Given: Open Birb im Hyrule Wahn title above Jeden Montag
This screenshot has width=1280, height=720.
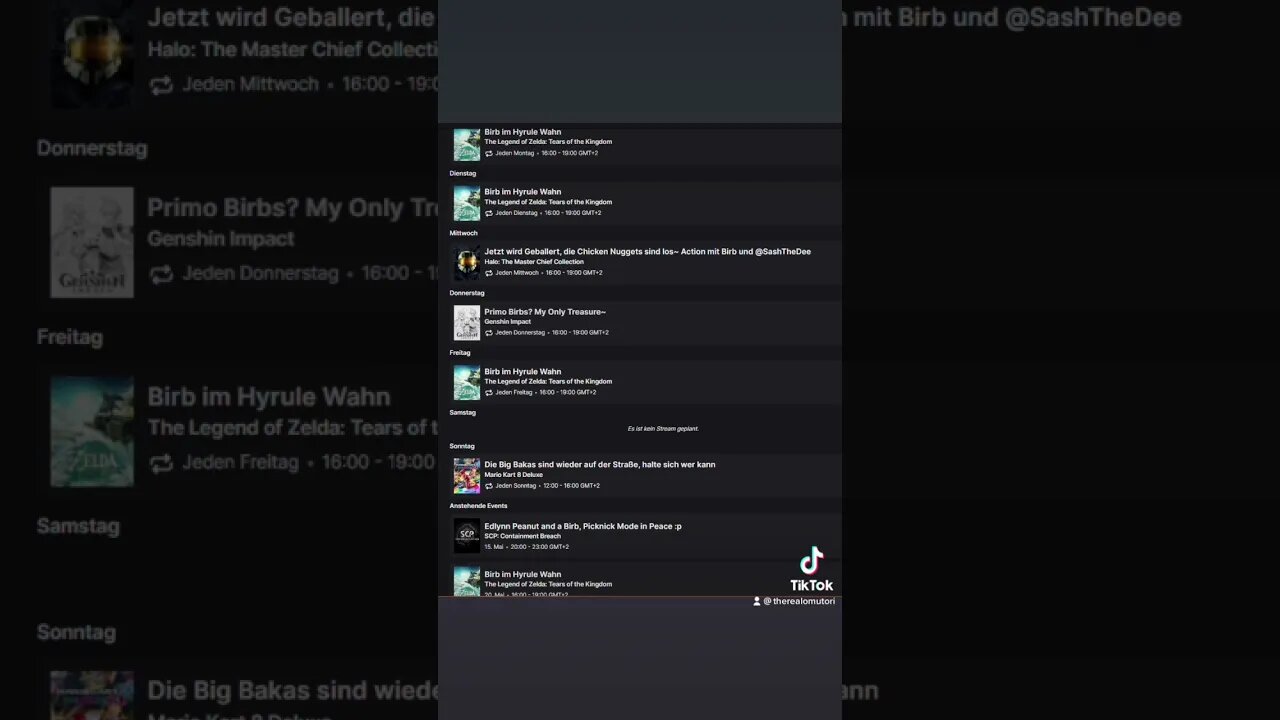Looking at the screenshot, I should (x=523, y=132).
